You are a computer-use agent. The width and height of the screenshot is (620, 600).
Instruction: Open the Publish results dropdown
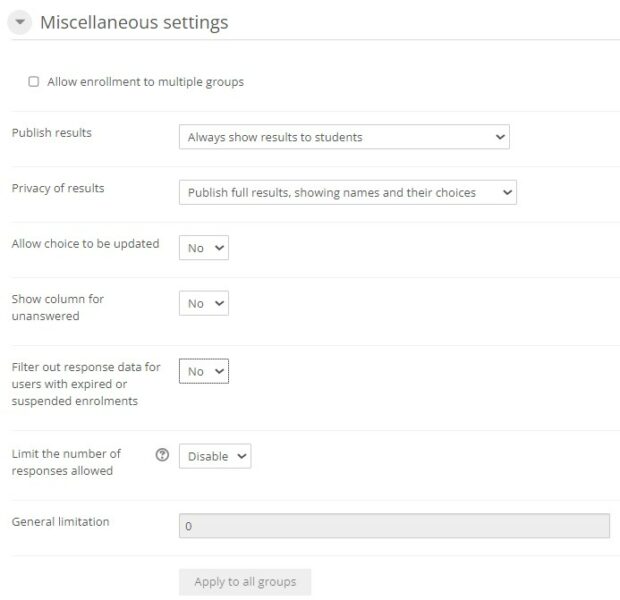[x=343, y=137]
